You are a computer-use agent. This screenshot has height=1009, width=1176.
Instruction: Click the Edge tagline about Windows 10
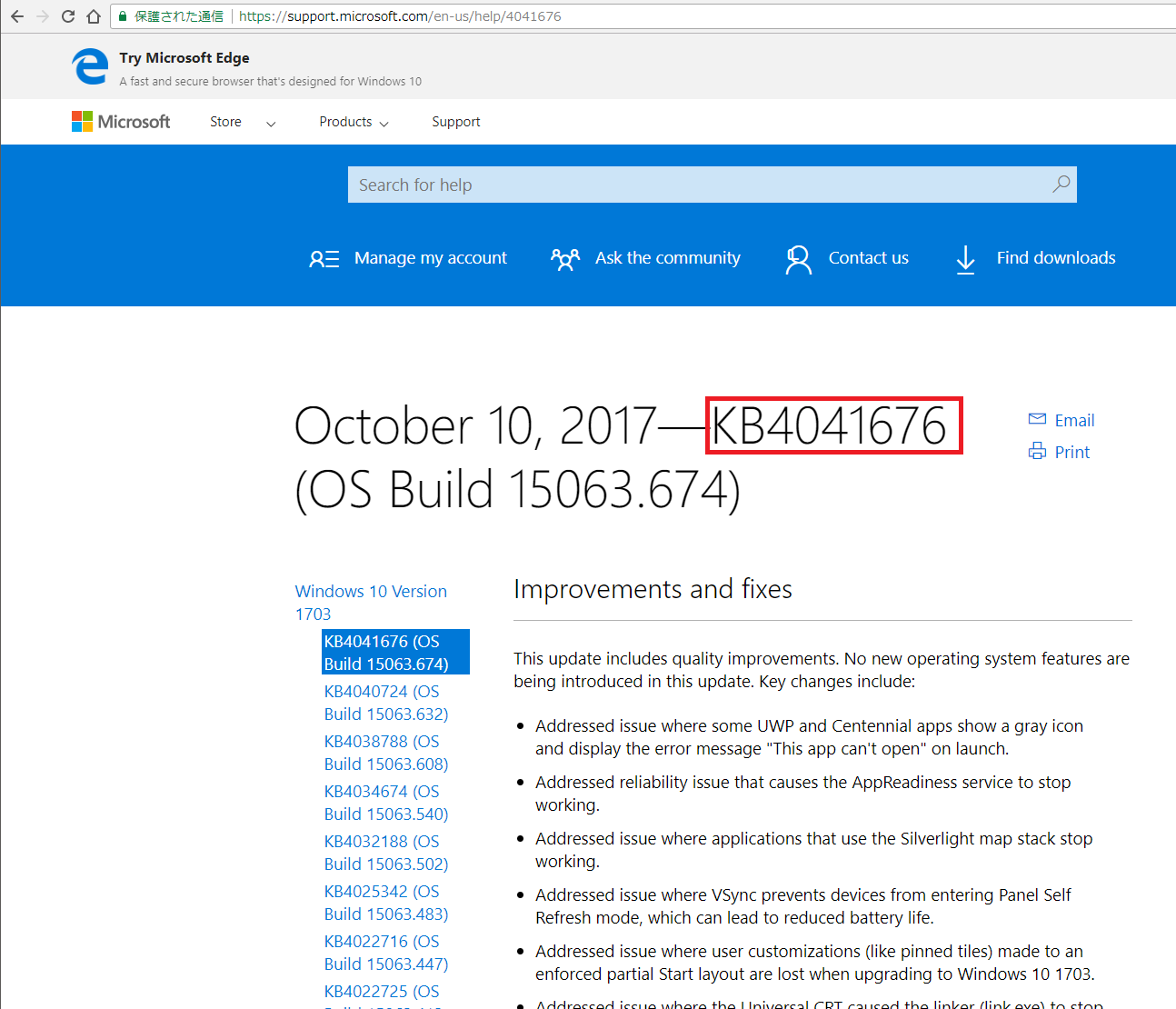pyautogui.click(x=270, y=81)
